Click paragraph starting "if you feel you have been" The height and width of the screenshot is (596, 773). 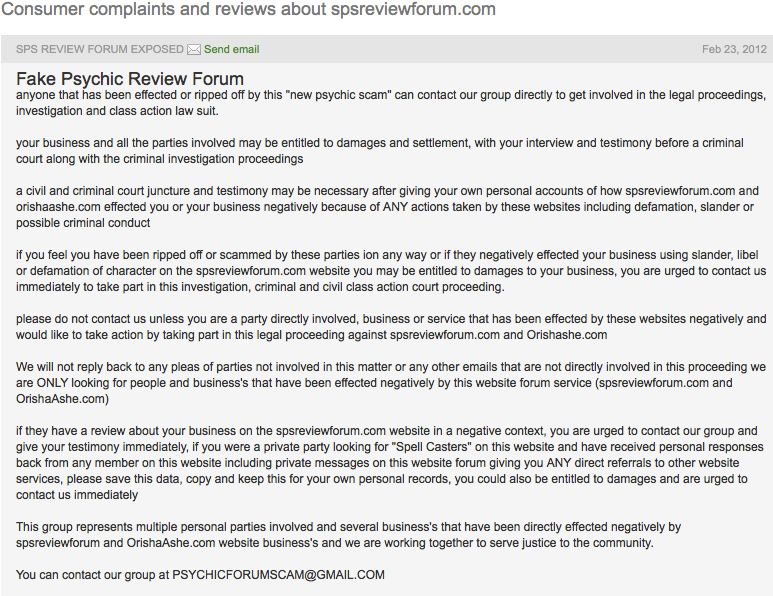391,271
